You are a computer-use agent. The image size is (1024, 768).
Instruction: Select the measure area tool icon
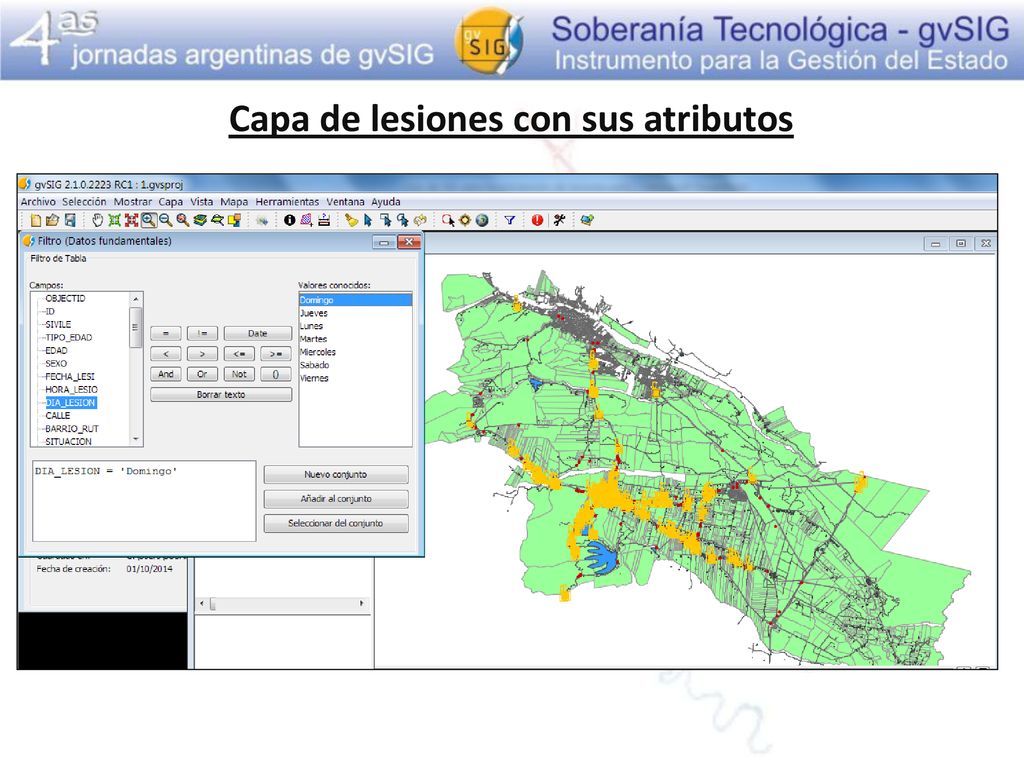pos(306,220)
